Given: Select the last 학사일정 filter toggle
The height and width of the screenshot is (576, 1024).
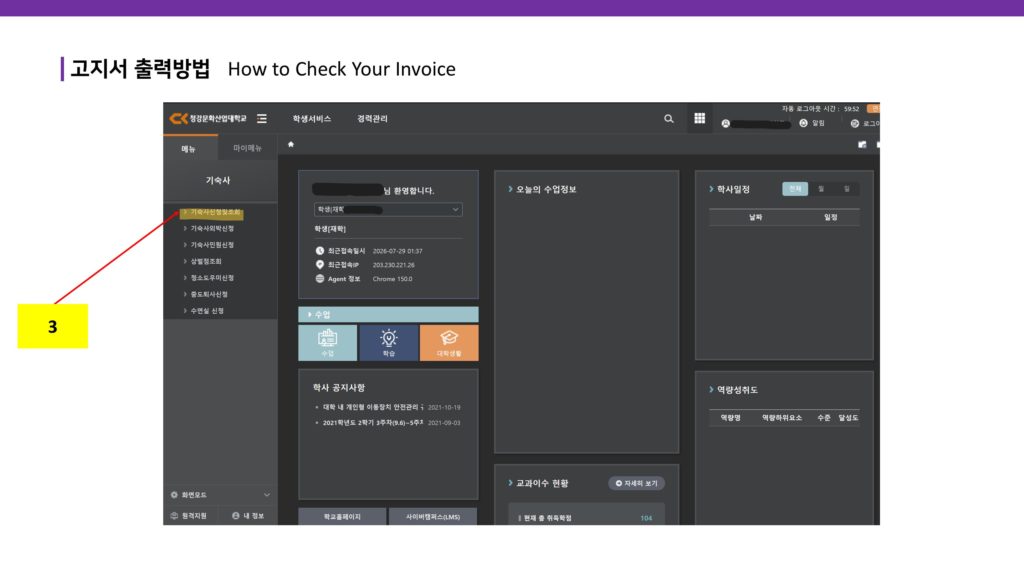Looking at the screenshot, I should [846, 189].
